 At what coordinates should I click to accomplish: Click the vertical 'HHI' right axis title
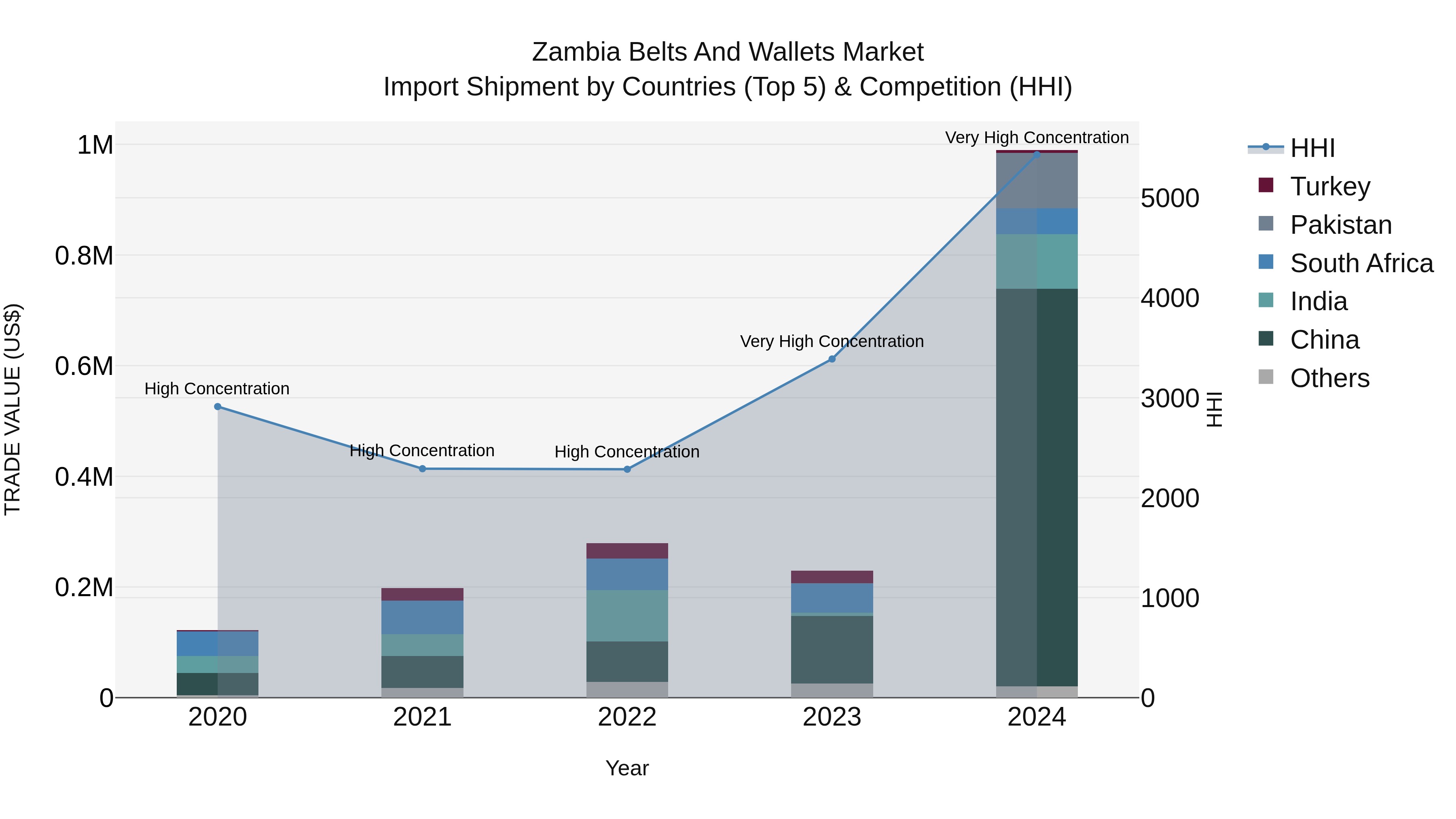1214,409
